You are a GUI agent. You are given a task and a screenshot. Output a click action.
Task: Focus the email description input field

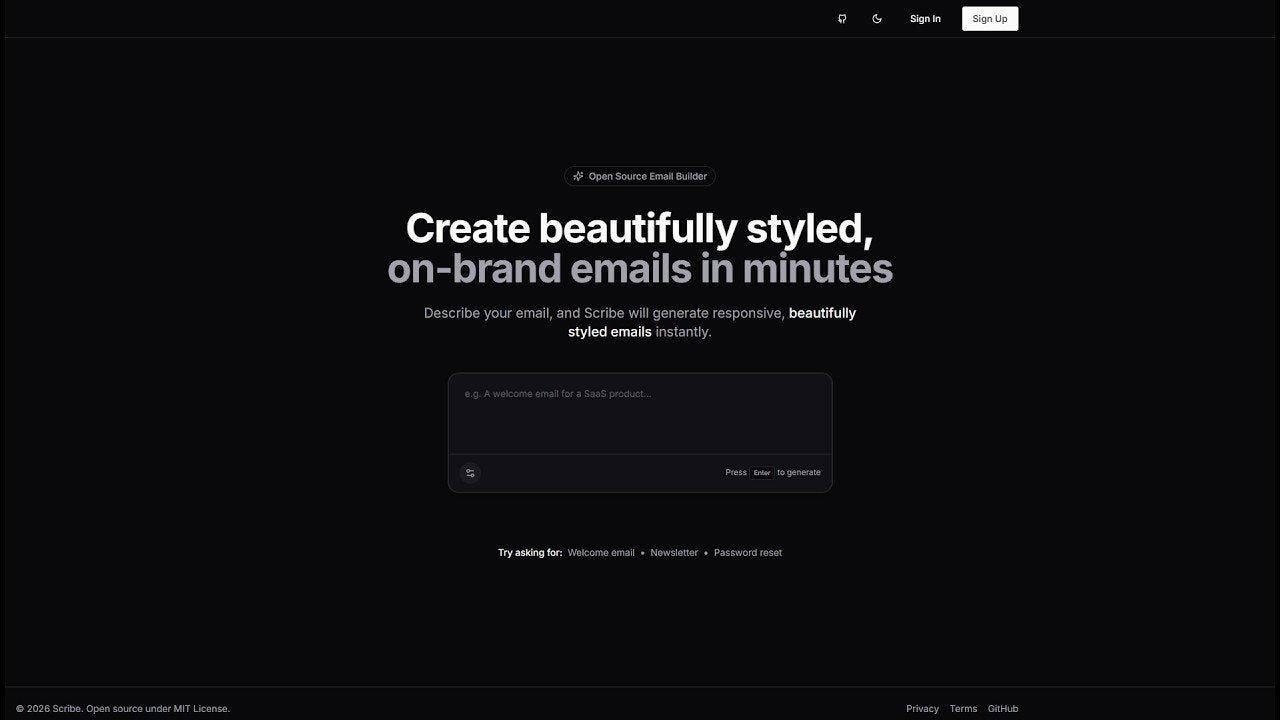[x=640, y=413]
